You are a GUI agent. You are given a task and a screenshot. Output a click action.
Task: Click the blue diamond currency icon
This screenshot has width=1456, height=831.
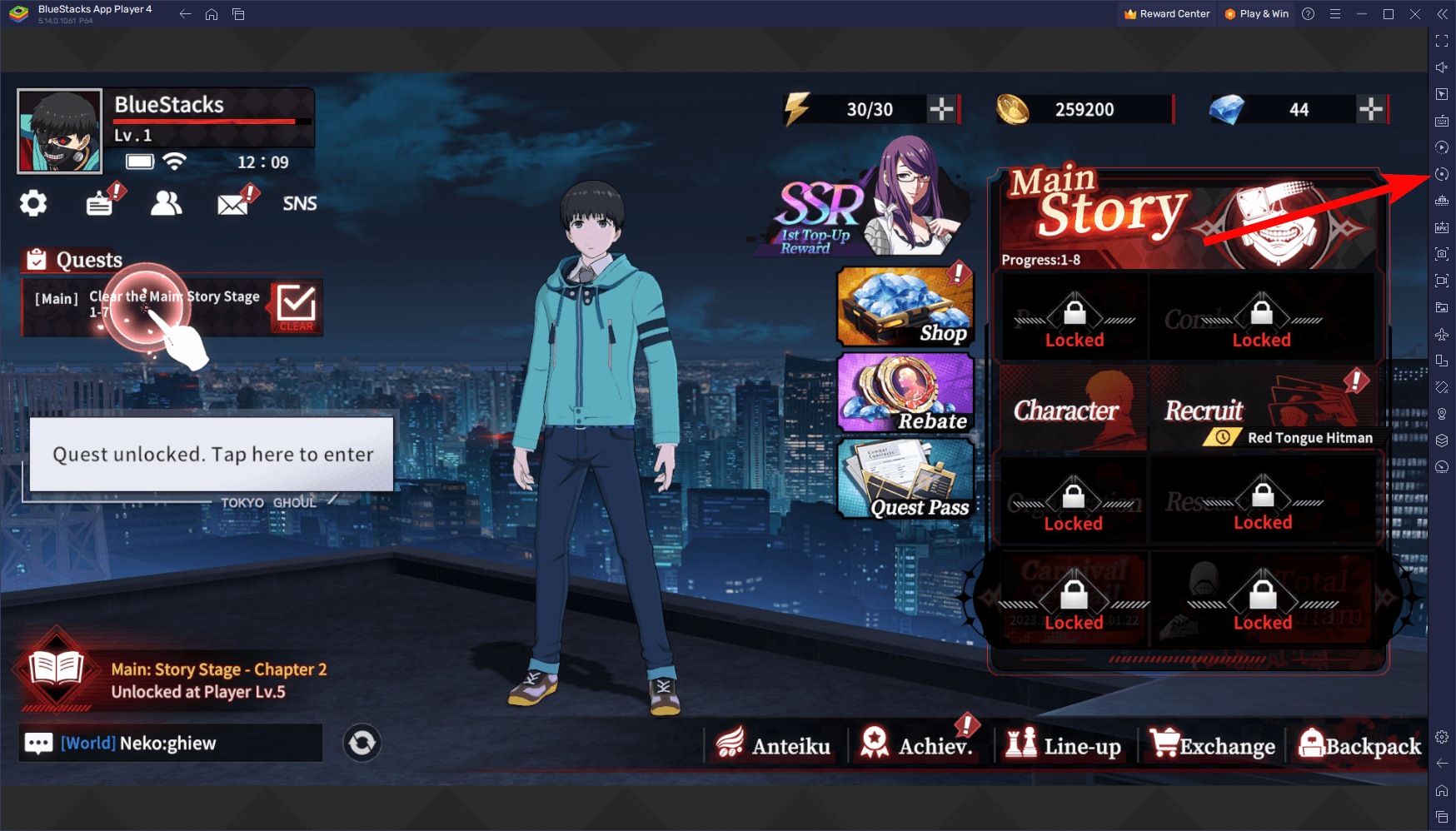point(1227,109)
